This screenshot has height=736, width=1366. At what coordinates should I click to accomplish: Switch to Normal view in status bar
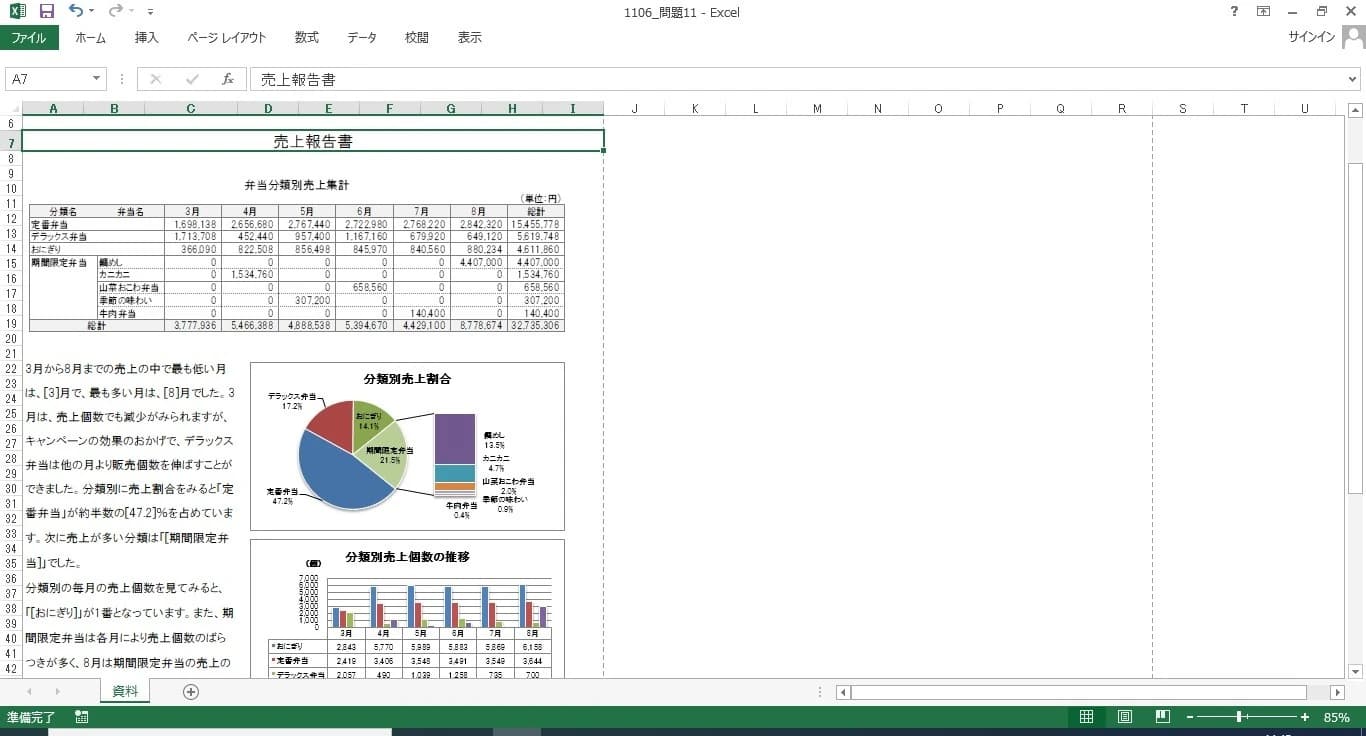pyautogui.click(x=1086, y=717)
